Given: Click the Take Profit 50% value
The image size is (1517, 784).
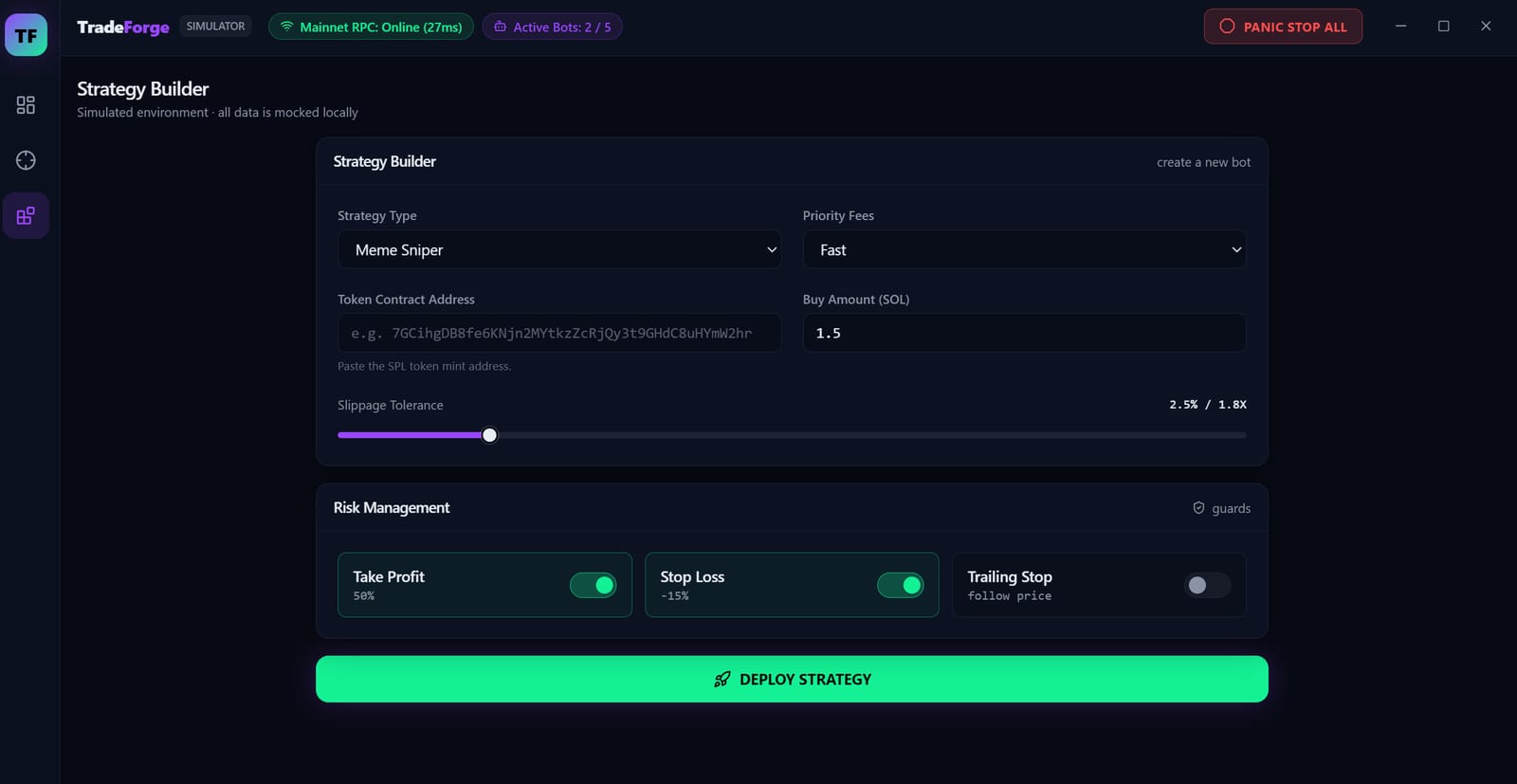Looking at the screenshot, I should (364, 596).
